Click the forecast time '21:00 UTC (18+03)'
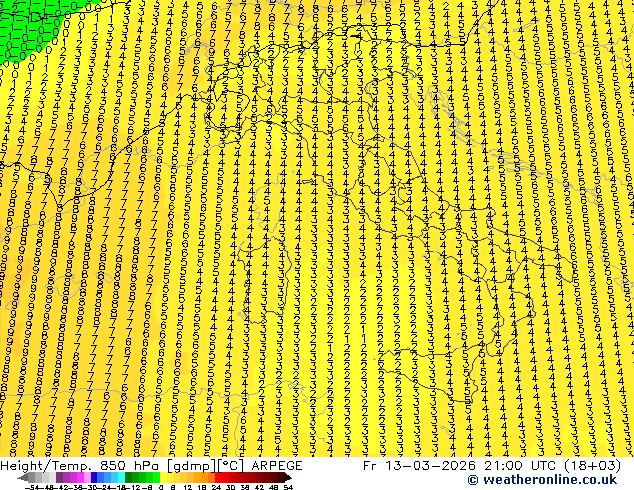This screenshot has width=634, height=490. point(552,466)
